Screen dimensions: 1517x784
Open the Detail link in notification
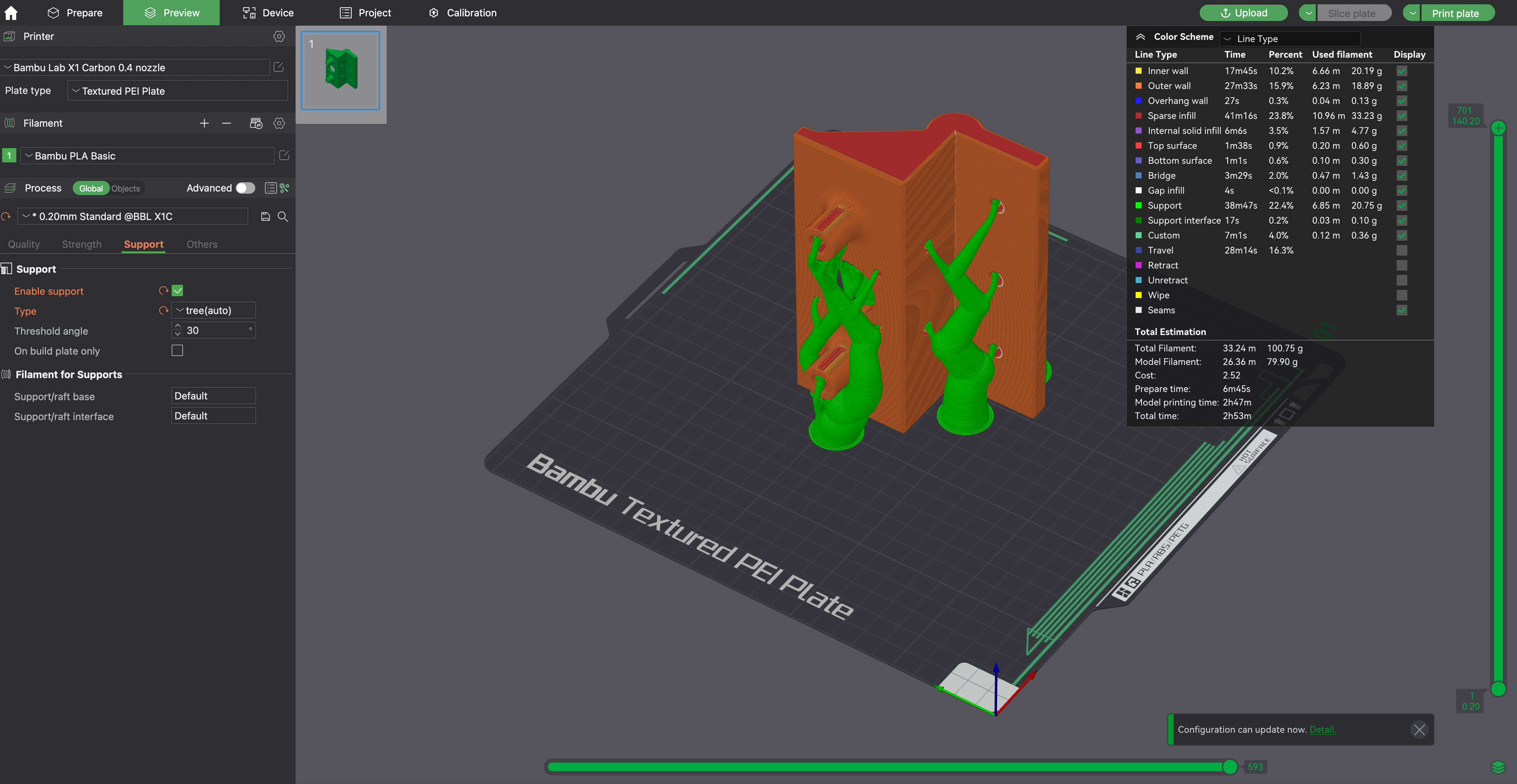pyautogui.click(x=1323, y=730)
